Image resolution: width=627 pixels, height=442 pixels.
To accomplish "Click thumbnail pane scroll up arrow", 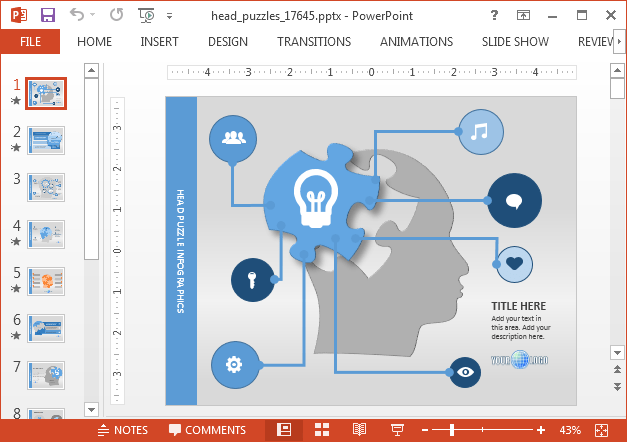I will pyautogui.click(x=92, y=70).
